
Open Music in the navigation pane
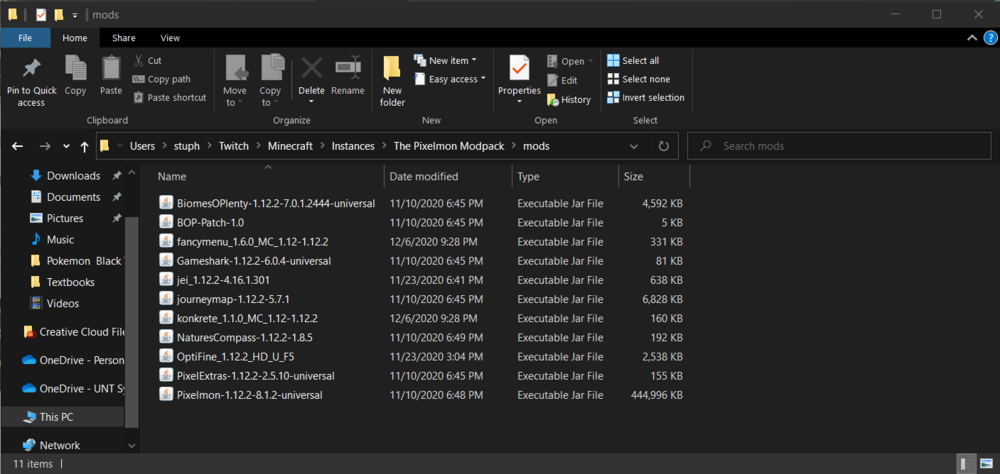(60, 240)
